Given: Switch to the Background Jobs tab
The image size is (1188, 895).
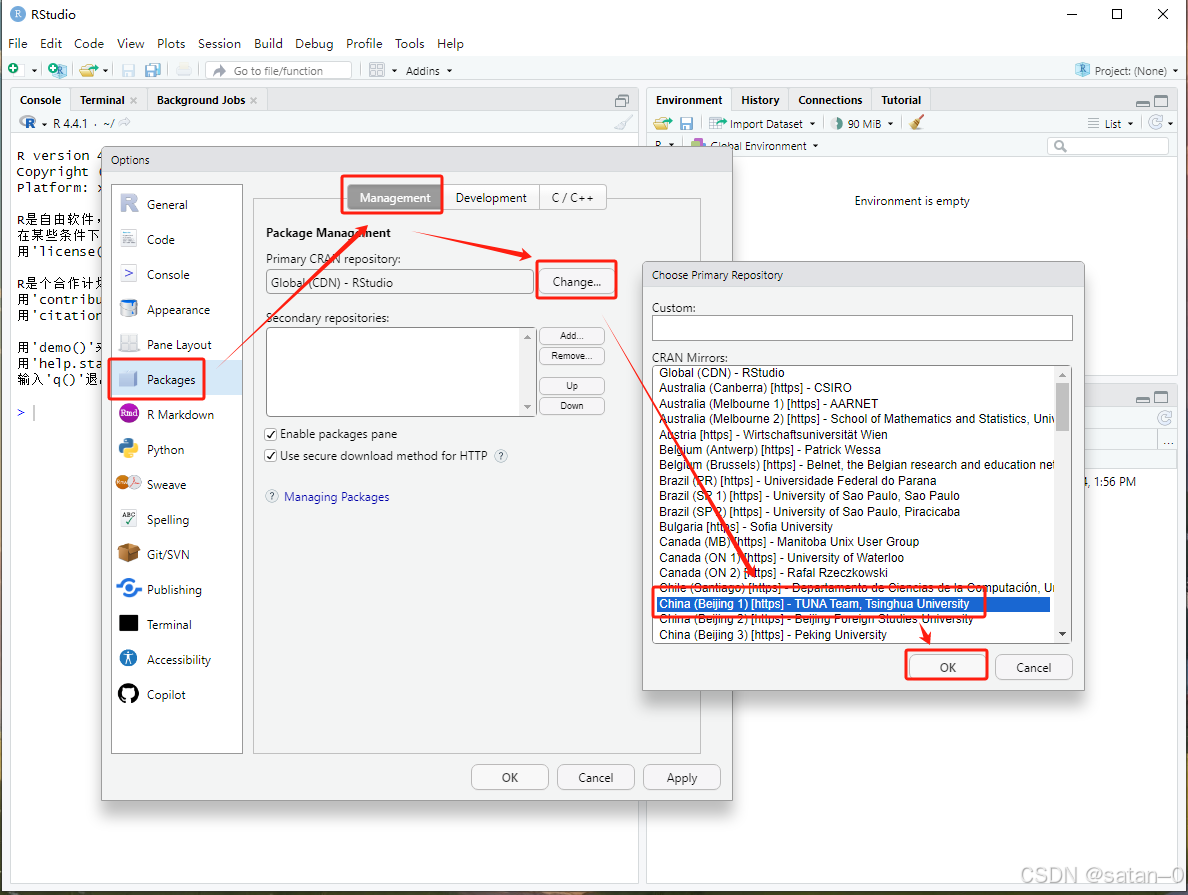Looking at the screenshot, I should [201, 100].
